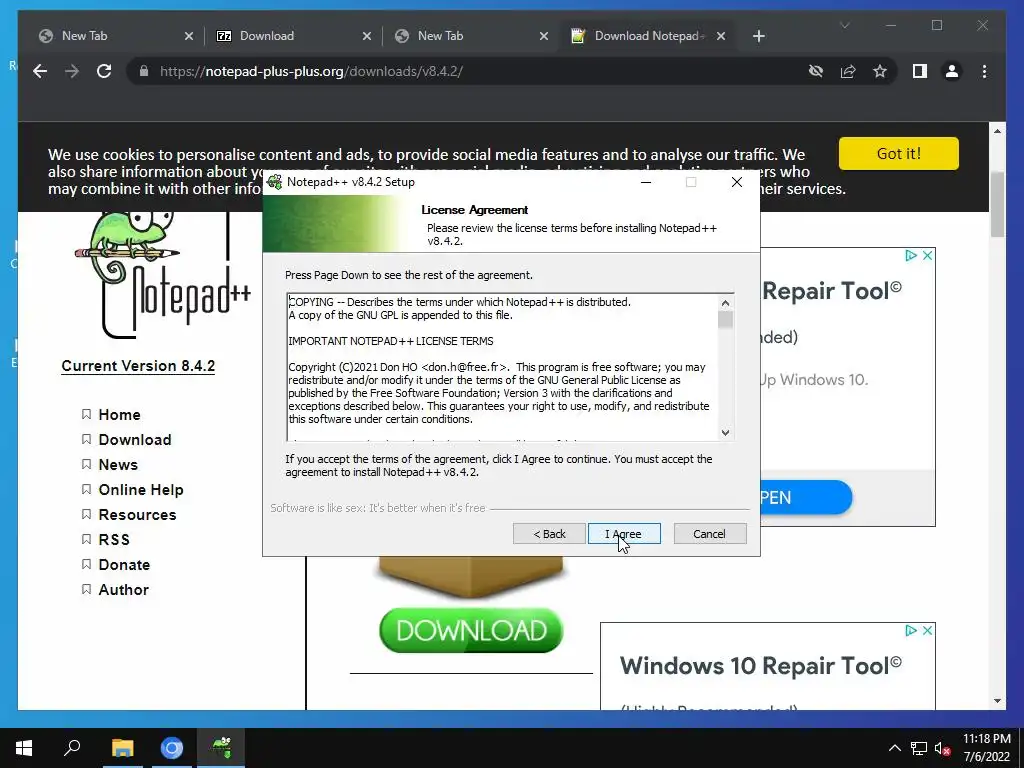The image size is (1024, 768).
Task: Click the box image above DOWNLOAD button
Action: click(471, 577)
